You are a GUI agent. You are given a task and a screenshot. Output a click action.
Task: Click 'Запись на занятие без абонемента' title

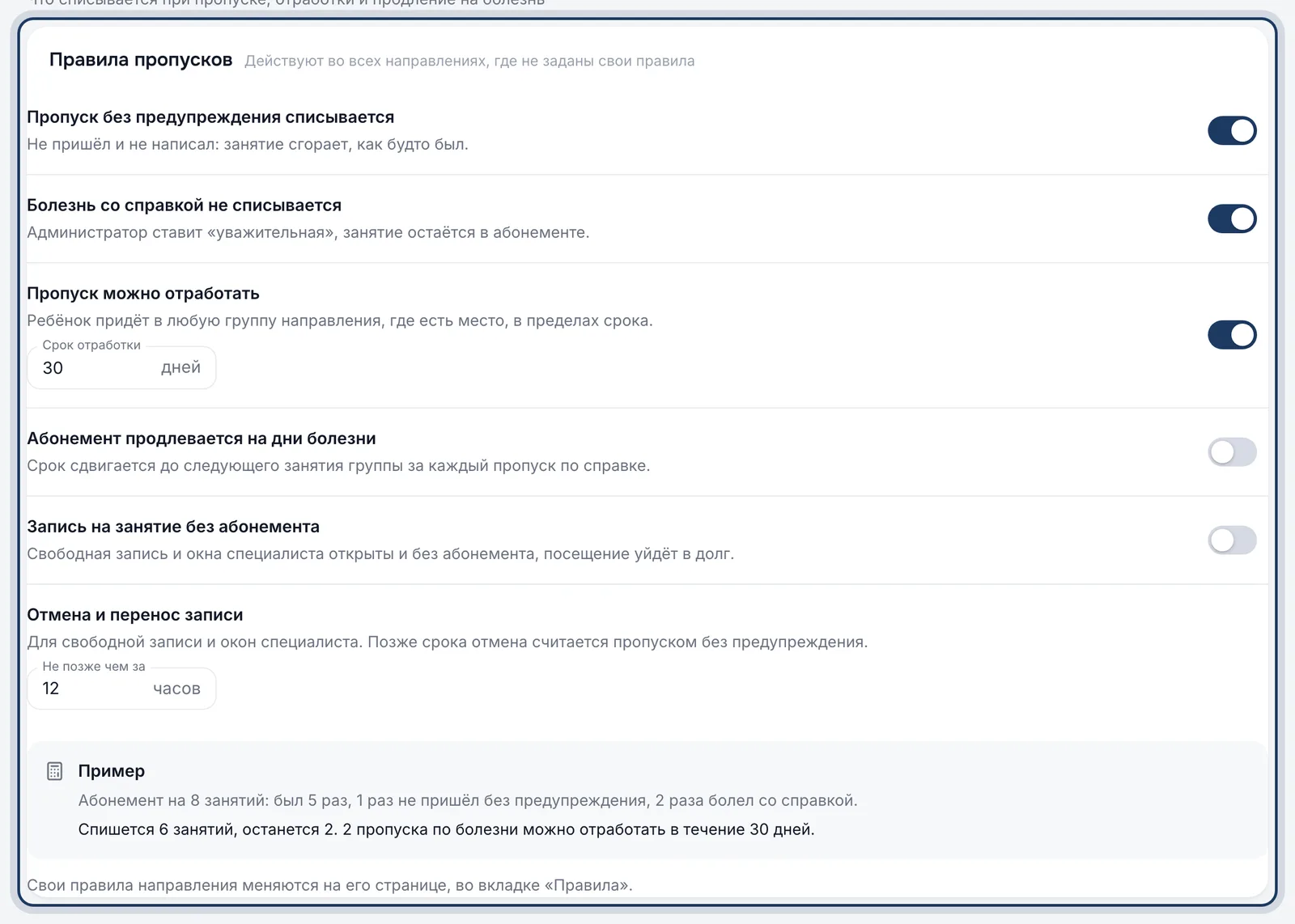(x=173, y=527)
